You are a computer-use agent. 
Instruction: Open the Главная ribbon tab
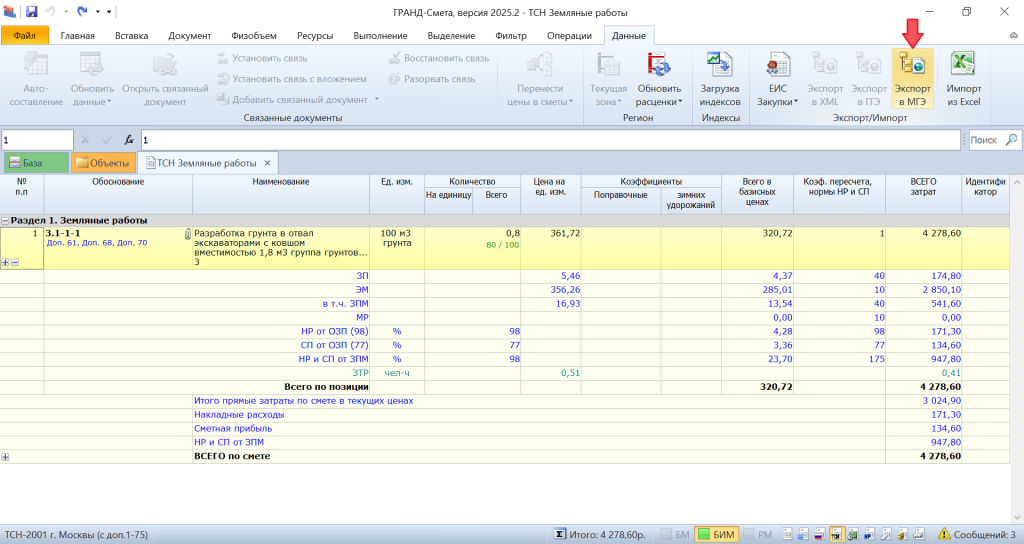(77, 36)
